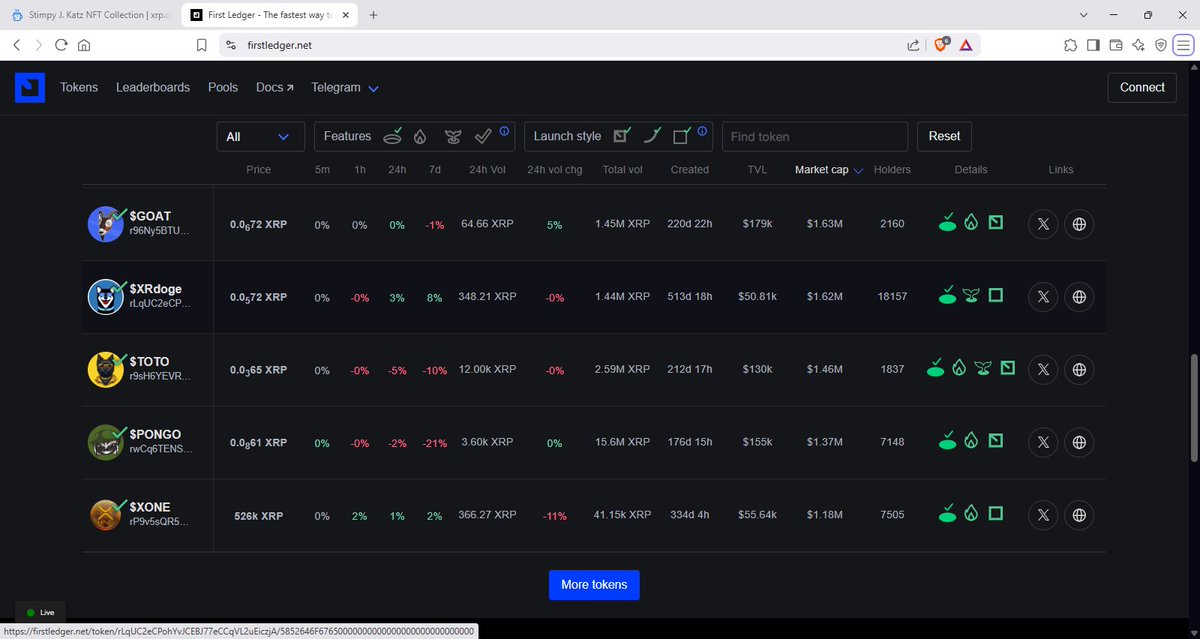
Task: Click the Reset filters button
Action: tap(944, 136)
